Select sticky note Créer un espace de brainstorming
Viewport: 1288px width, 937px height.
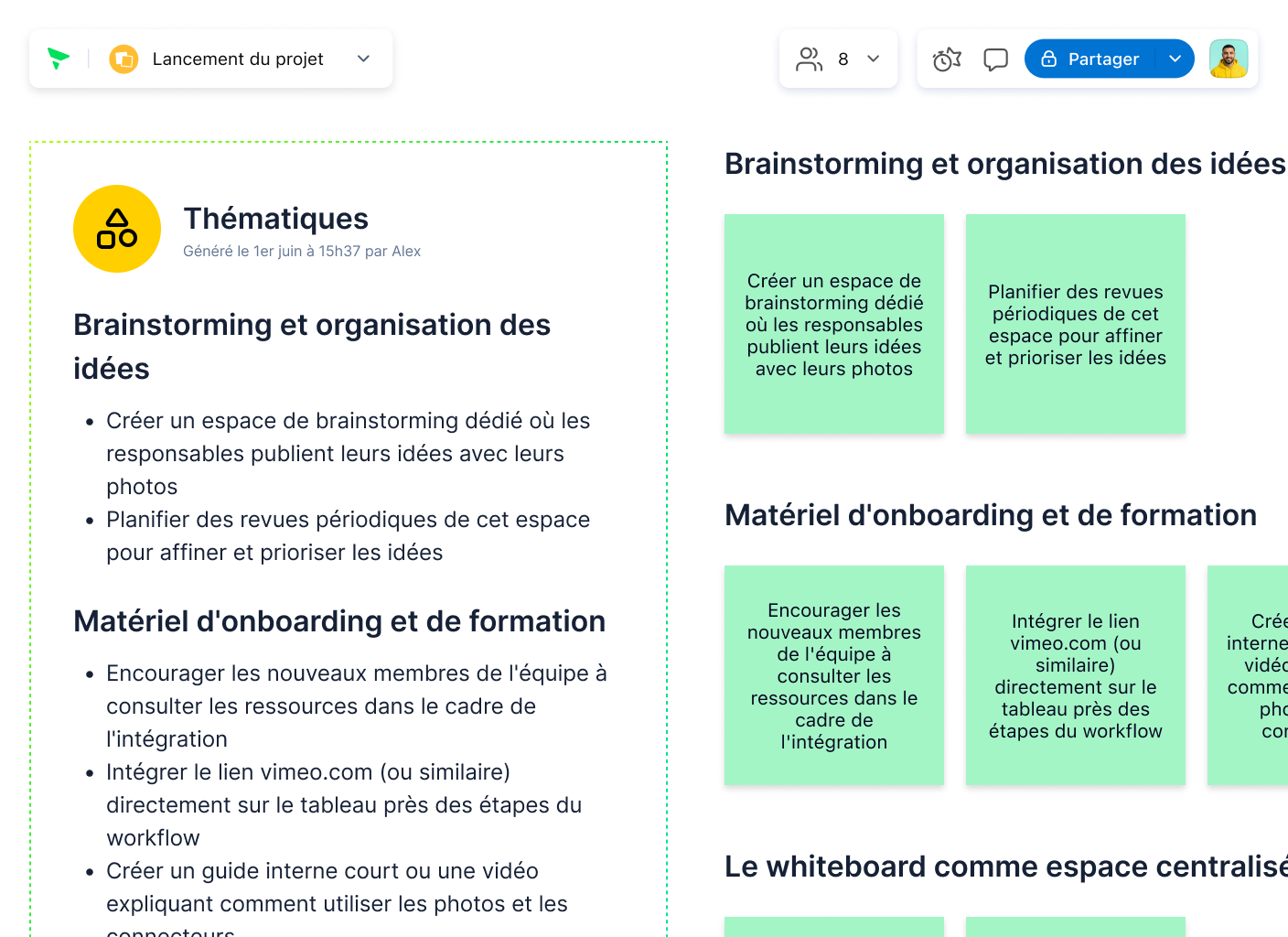(x=834, y=324)
